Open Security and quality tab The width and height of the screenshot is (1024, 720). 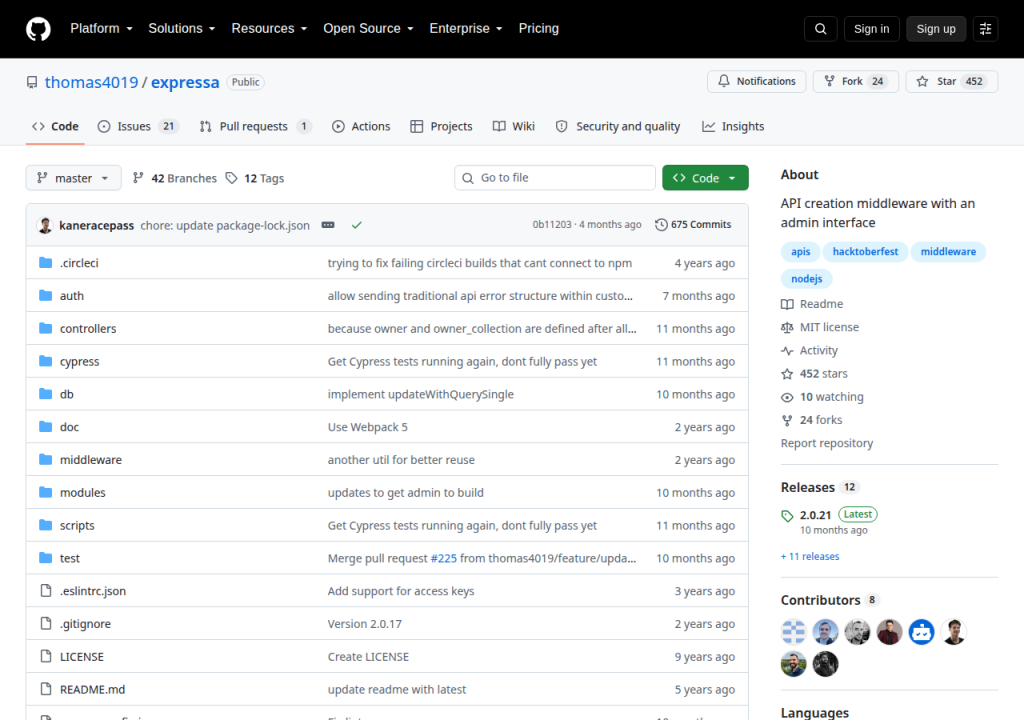click(618, 127)
